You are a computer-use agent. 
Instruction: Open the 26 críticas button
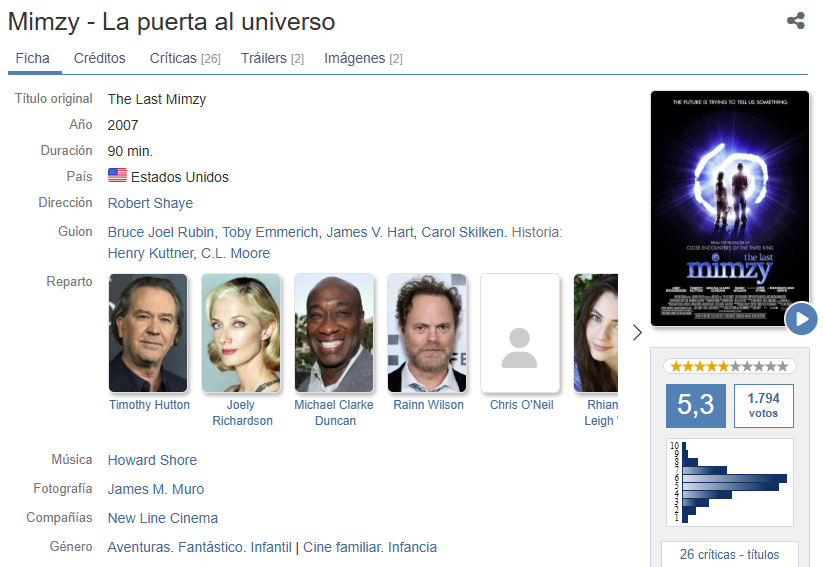[729, 554]
